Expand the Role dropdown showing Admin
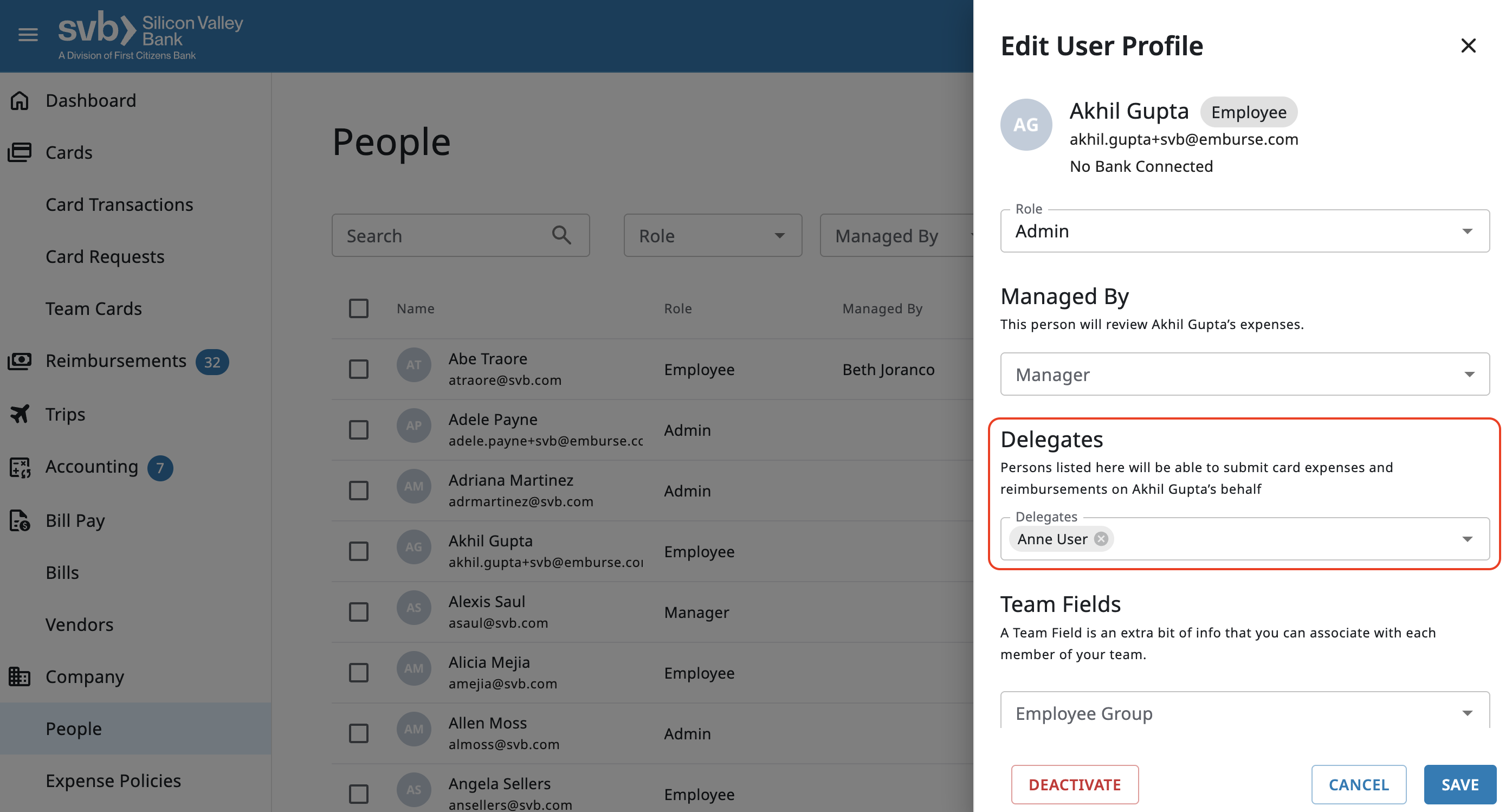This screenshot has height=812, width=1512. click(1244, 231)
